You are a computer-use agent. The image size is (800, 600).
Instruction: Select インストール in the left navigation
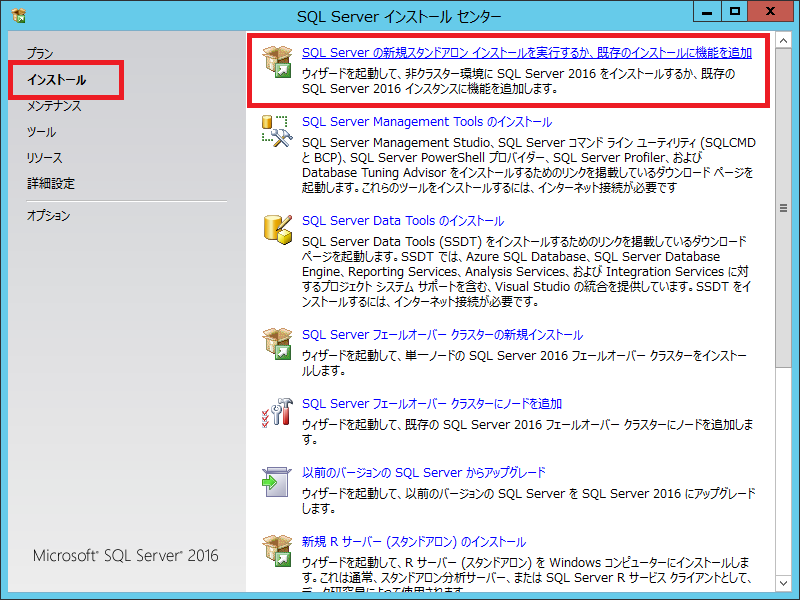pyautogui.click(x=56, y=80)
